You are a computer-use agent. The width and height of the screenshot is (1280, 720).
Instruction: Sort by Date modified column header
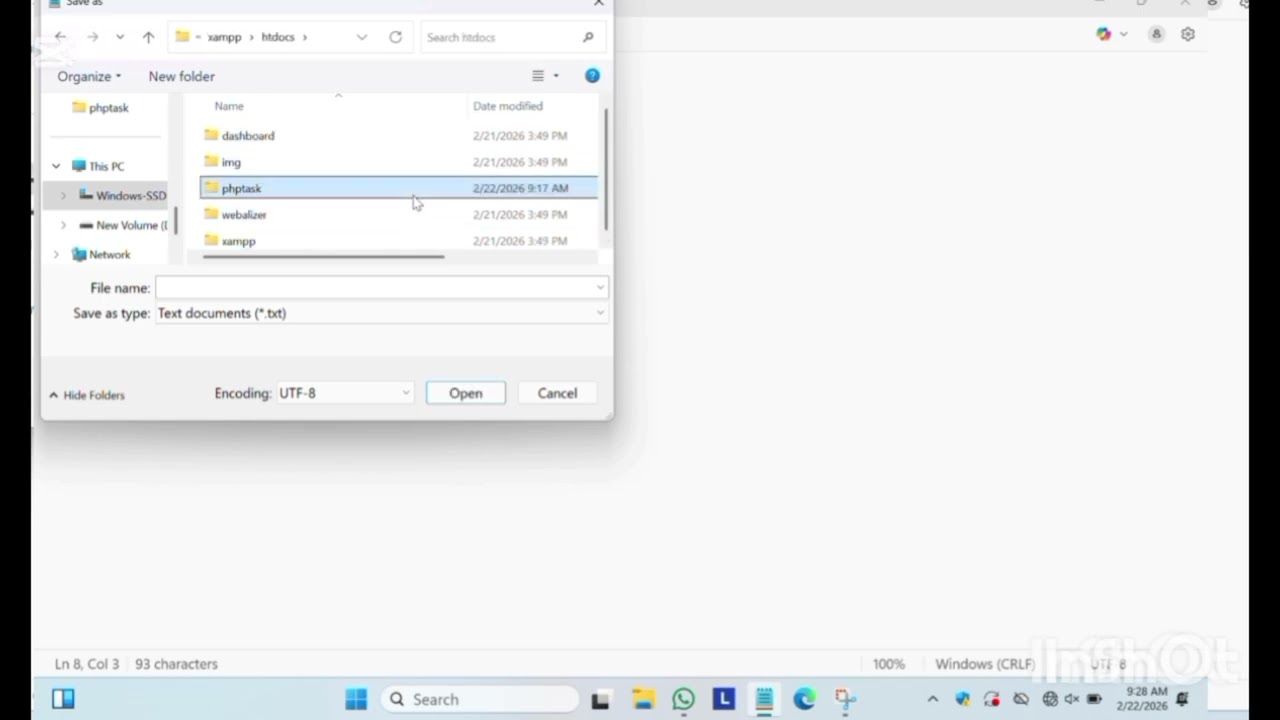(508, 106)
